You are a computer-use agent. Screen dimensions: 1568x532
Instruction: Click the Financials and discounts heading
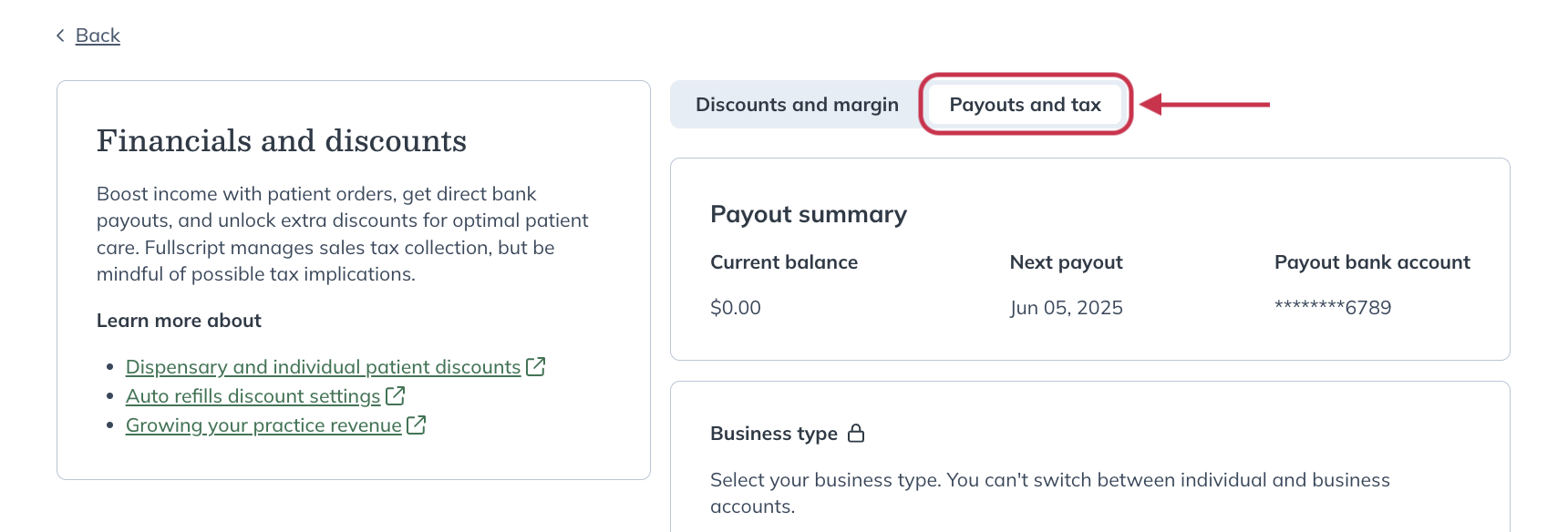[x=282, y=140]
